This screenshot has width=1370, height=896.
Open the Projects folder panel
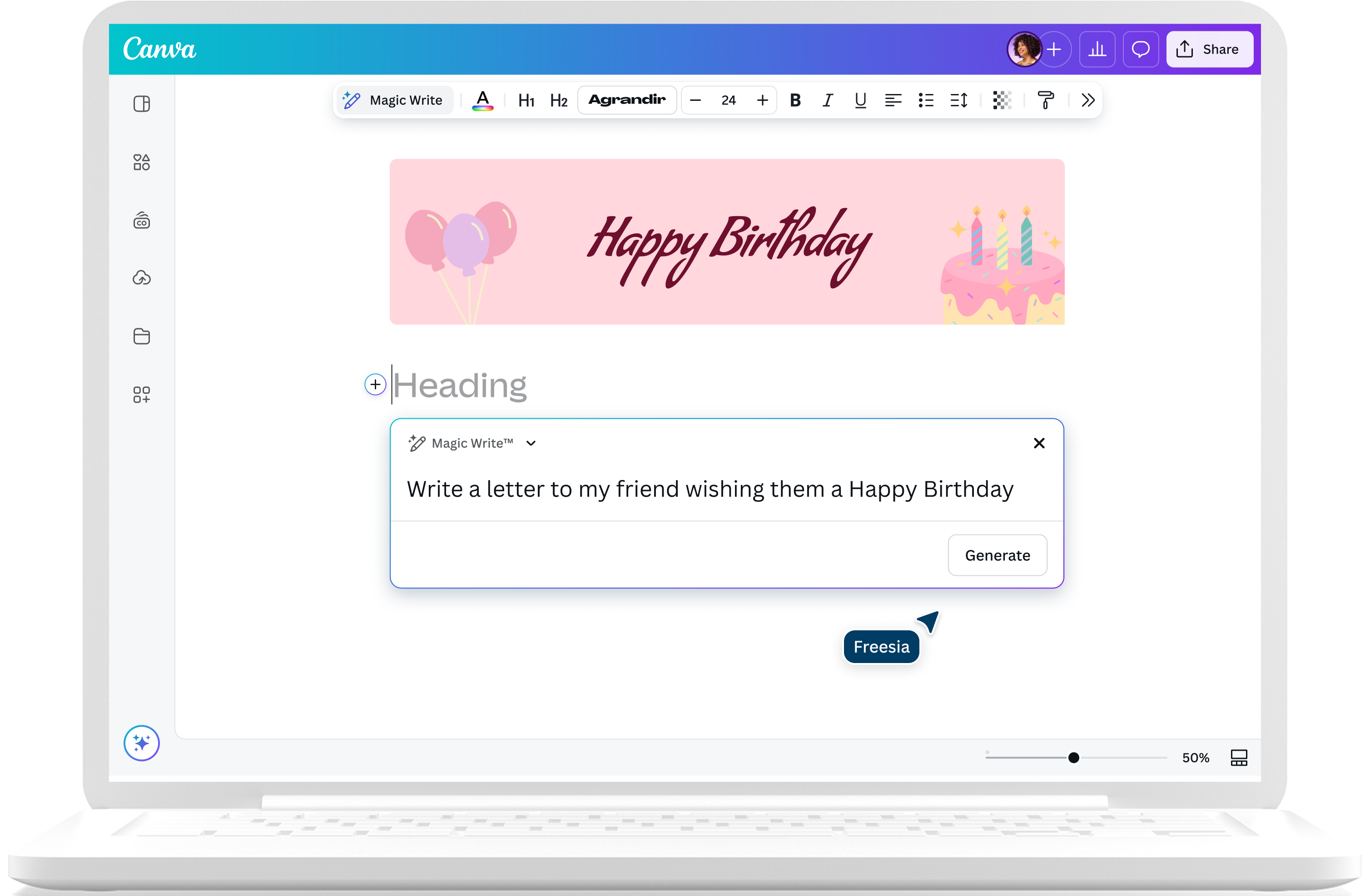[x=142, y=336]
